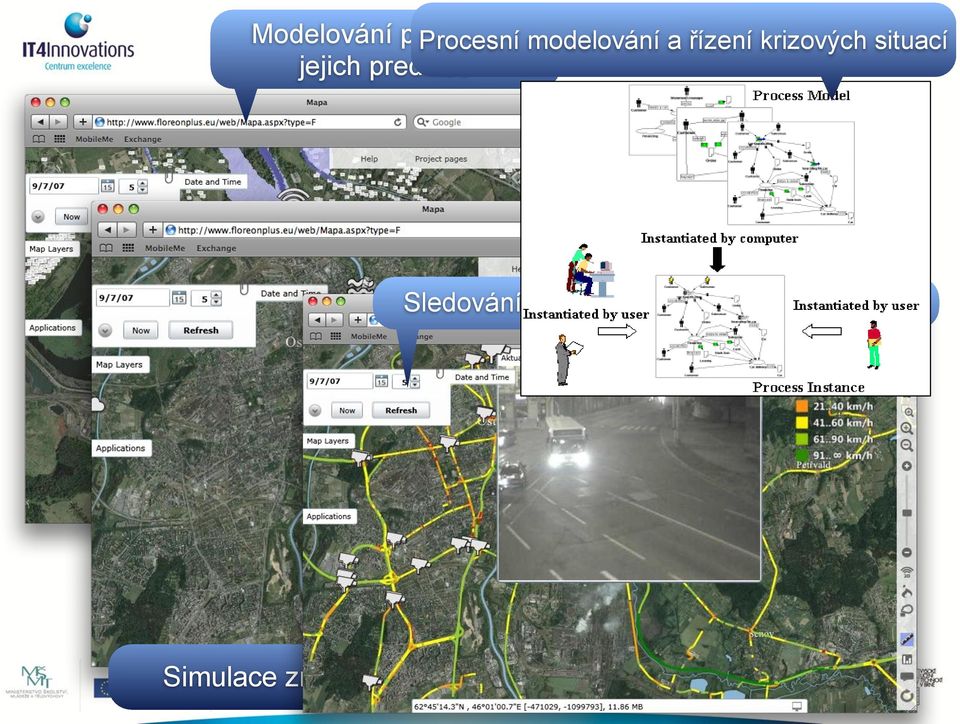
Task: Click the back arrow in the rearmost browser window
Action: (40, 122)
